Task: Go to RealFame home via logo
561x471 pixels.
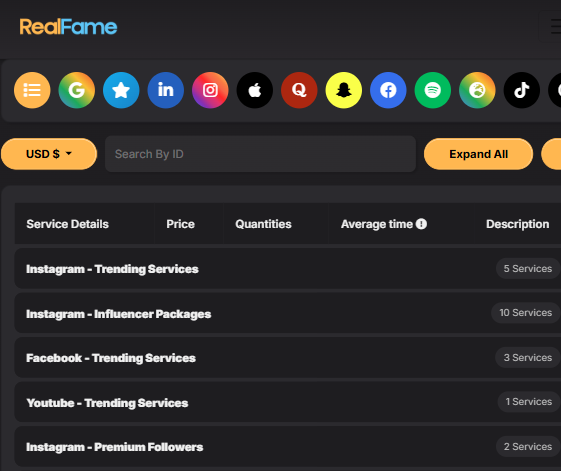Action: pos(68,27)
